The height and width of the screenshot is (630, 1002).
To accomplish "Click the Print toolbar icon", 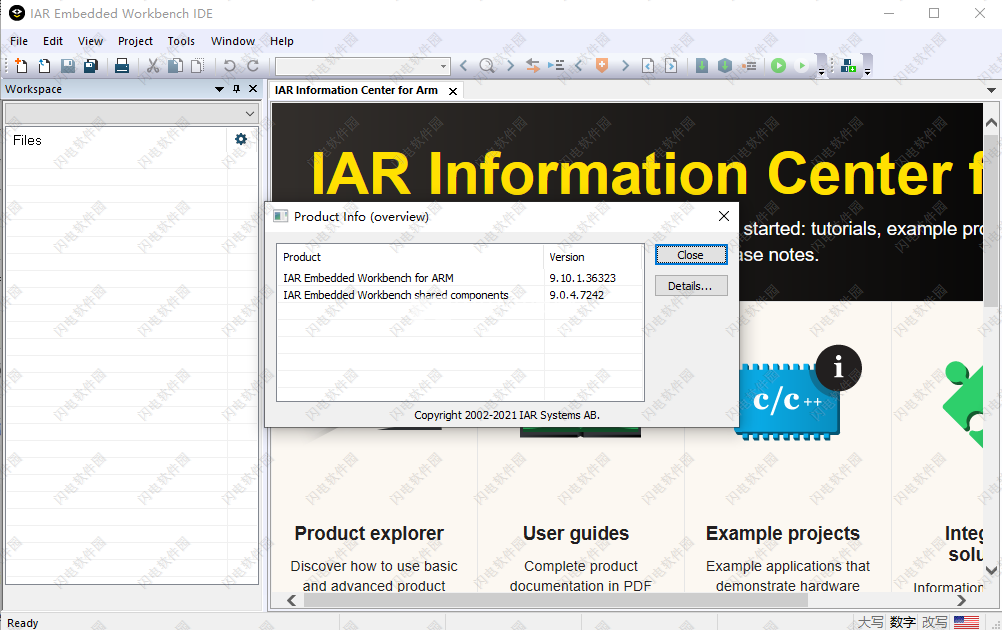I will coord(122,66).
